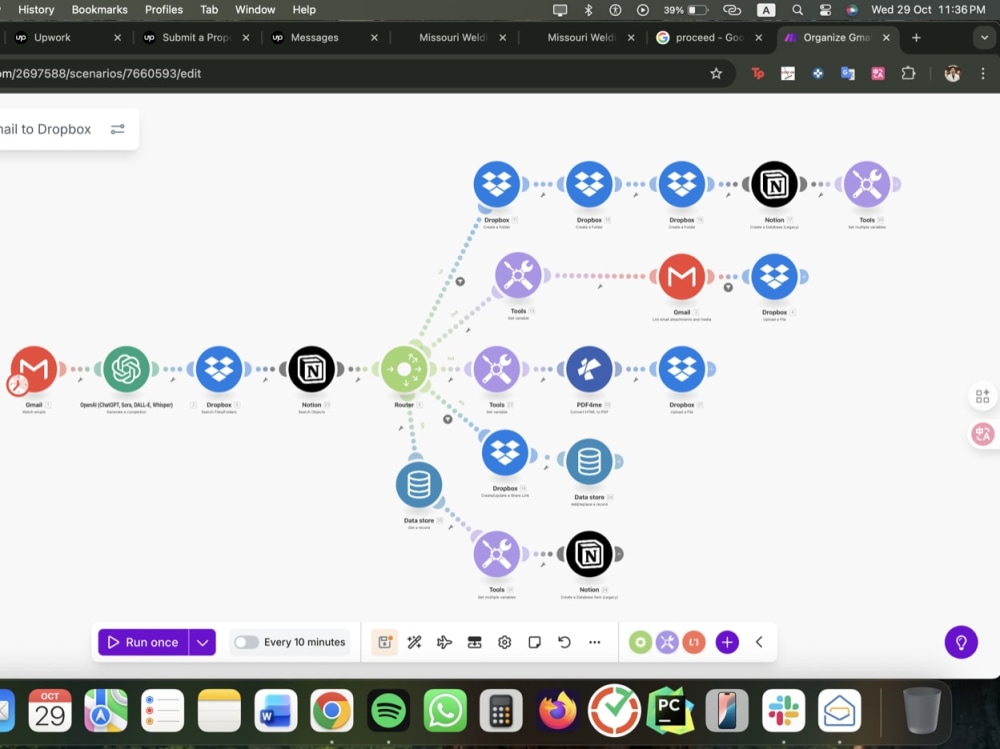Click the purple Tools favorite icon

667,642
